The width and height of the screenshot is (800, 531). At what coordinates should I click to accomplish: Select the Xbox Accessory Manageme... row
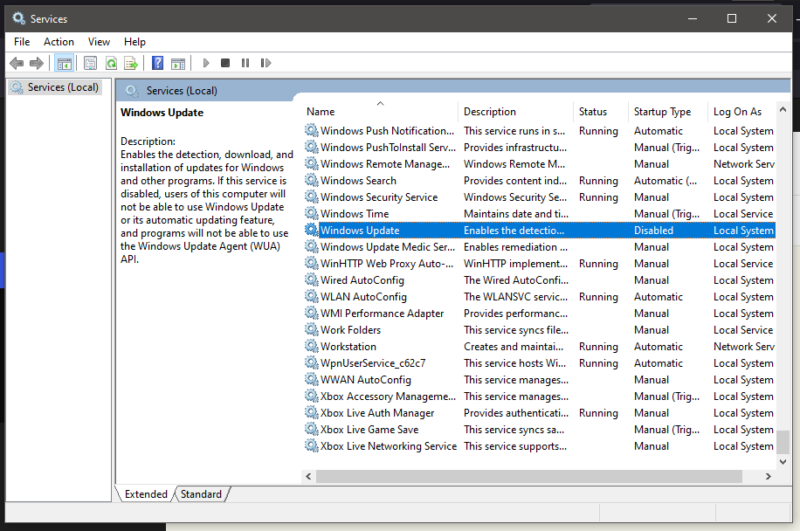[539, 396]
